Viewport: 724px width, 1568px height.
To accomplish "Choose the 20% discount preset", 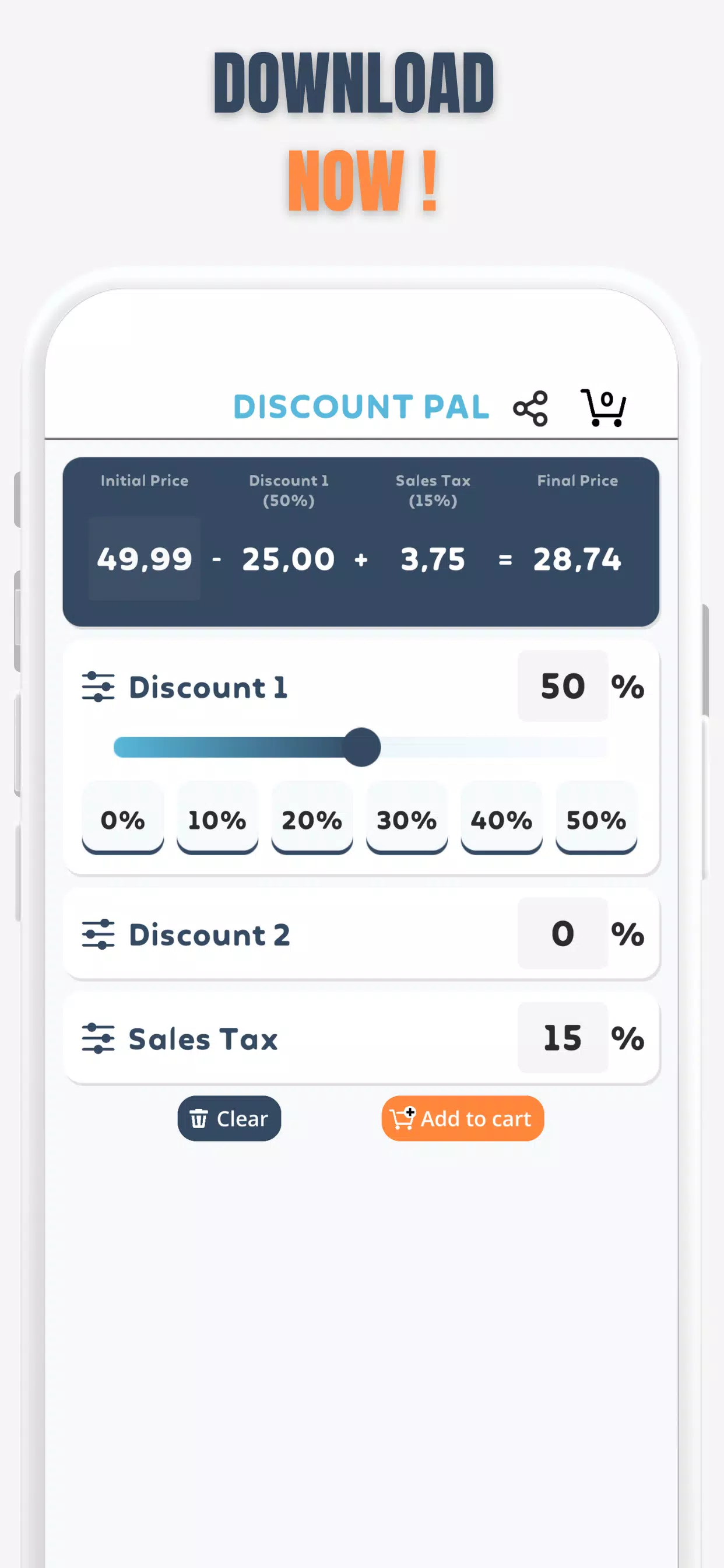I will coord(311,820).
